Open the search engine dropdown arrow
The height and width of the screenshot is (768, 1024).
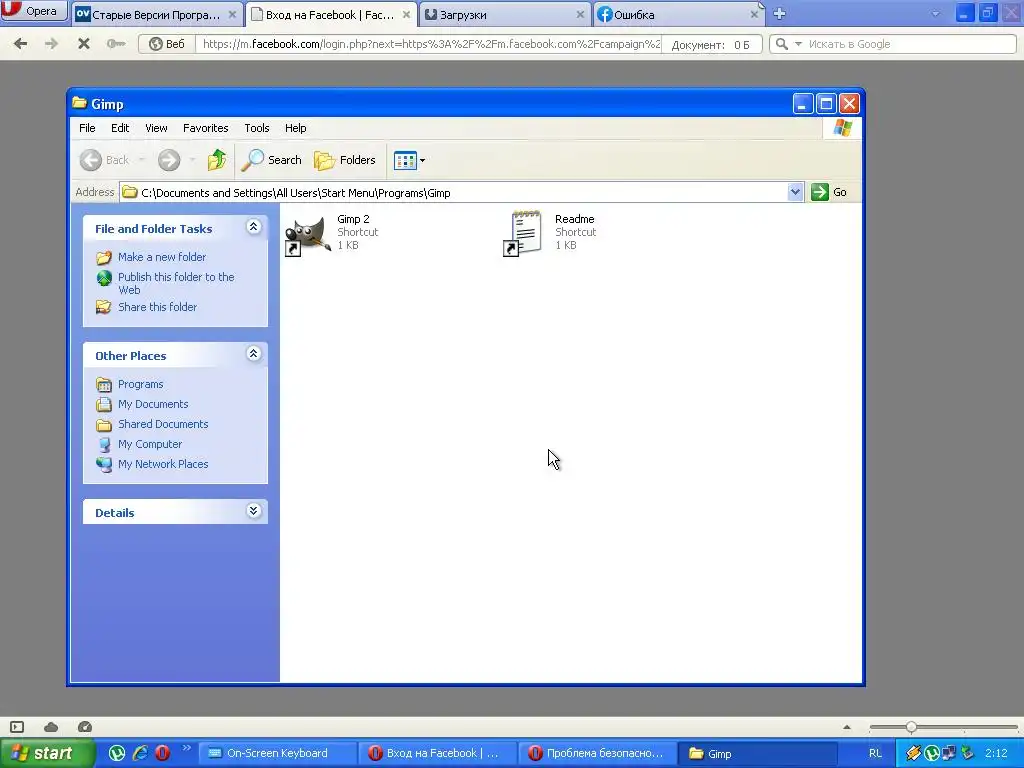point(798,44)
